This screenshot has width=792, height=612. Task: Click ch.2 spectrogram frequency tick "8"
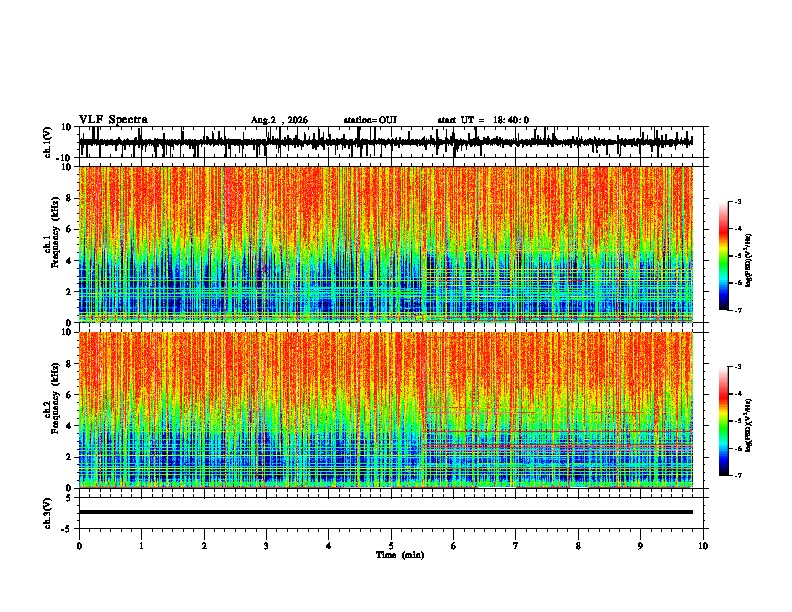[x=70, y=364]
